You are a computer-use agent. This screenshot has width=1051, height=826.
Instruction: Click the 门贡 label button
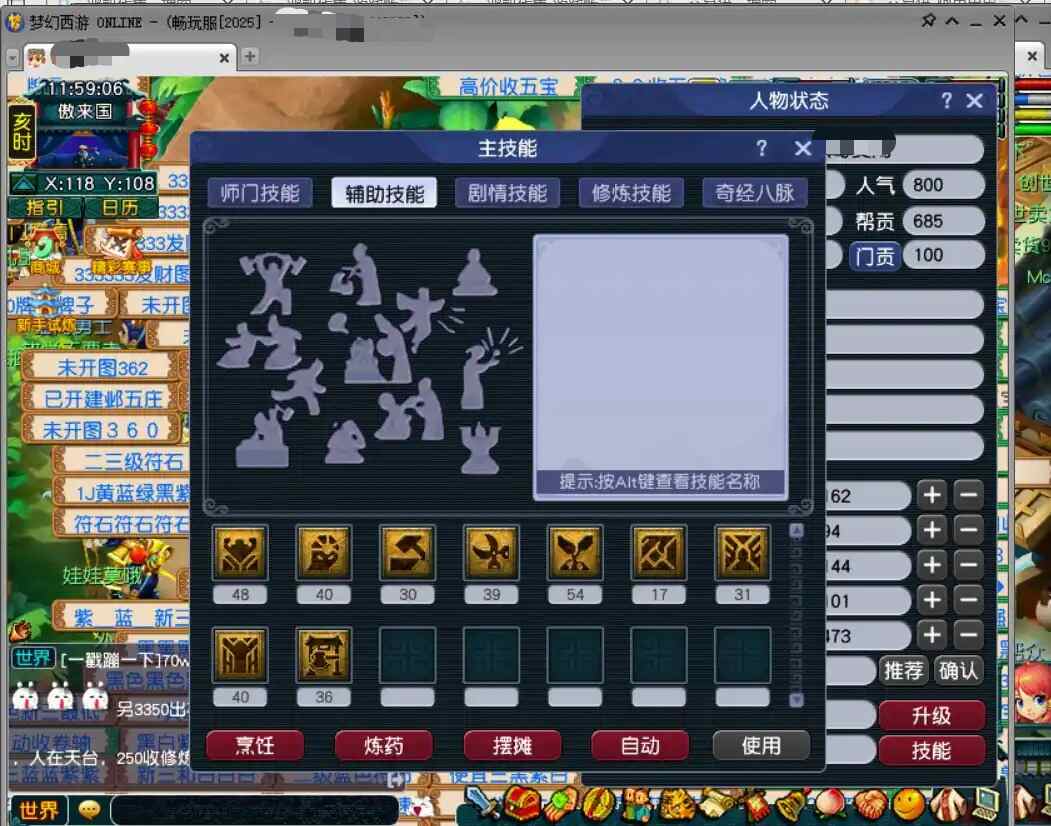(875, 256)
